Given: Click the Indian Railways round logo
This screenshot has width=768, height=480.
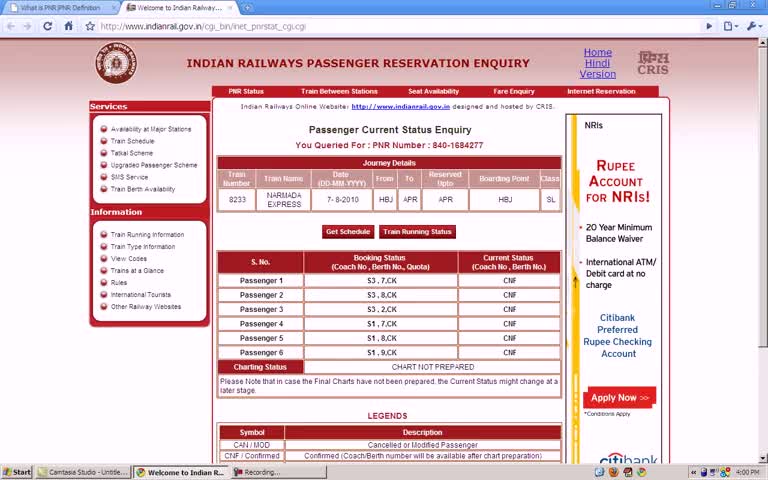Looking at the screenshot, I should click(116, 63).
